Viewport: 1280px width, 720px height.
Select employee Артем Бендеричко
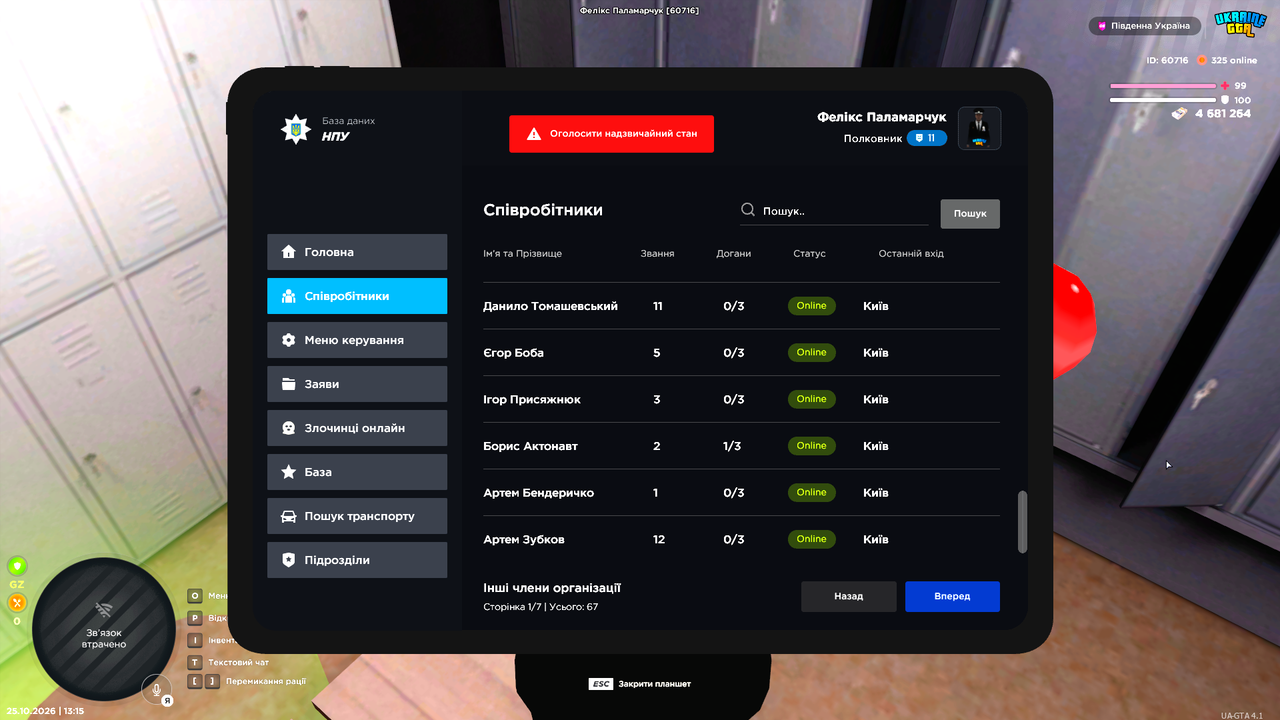tap(741, 493)
